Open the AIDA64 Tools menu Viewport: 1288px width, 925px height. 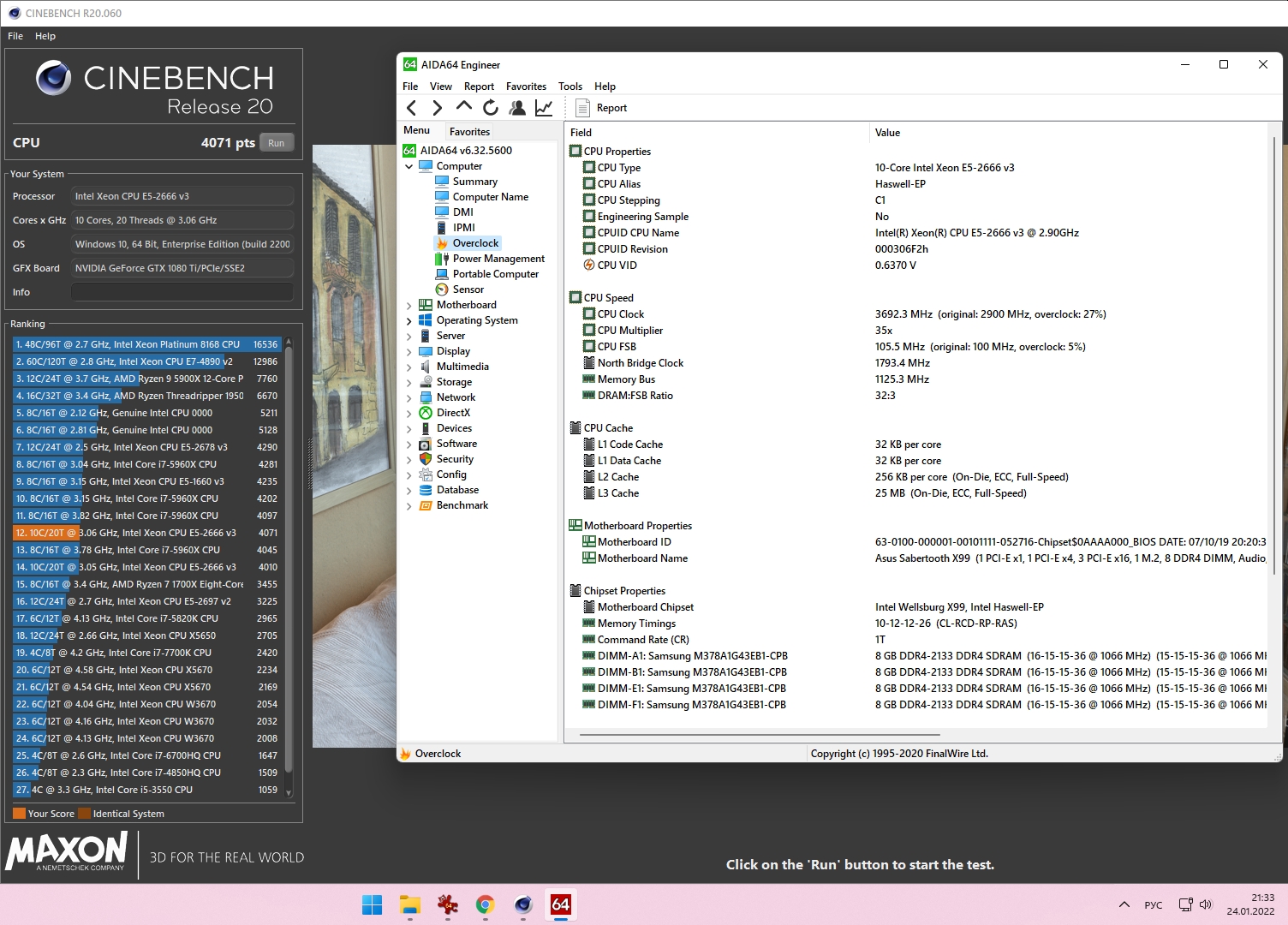570,87
